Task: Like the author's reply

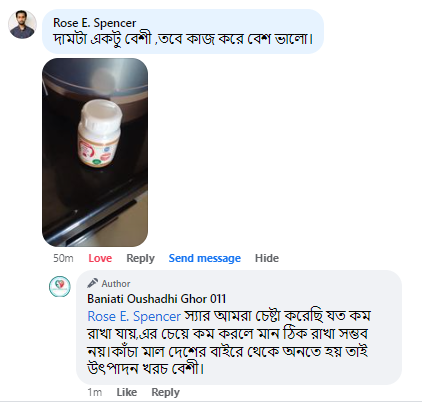Action: click(x=127, y=392)
